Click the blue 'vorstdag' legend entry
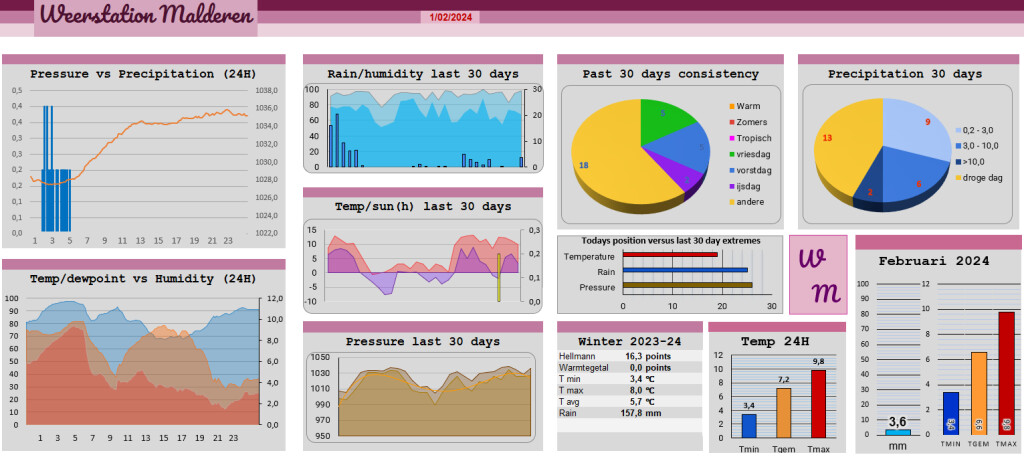Image resolution: width=1024 pixels, height=457 pixels. point(750,170)
